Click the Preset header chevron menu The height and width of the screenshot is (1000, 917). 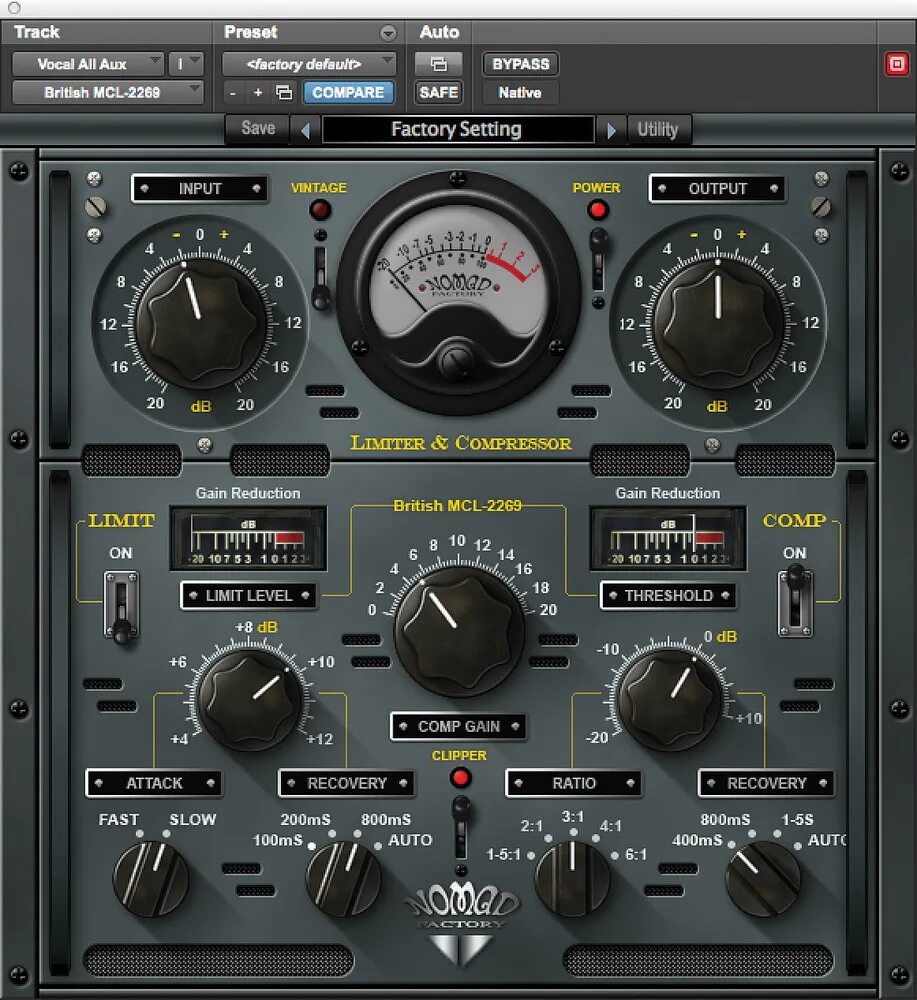(x=389, y=32)
